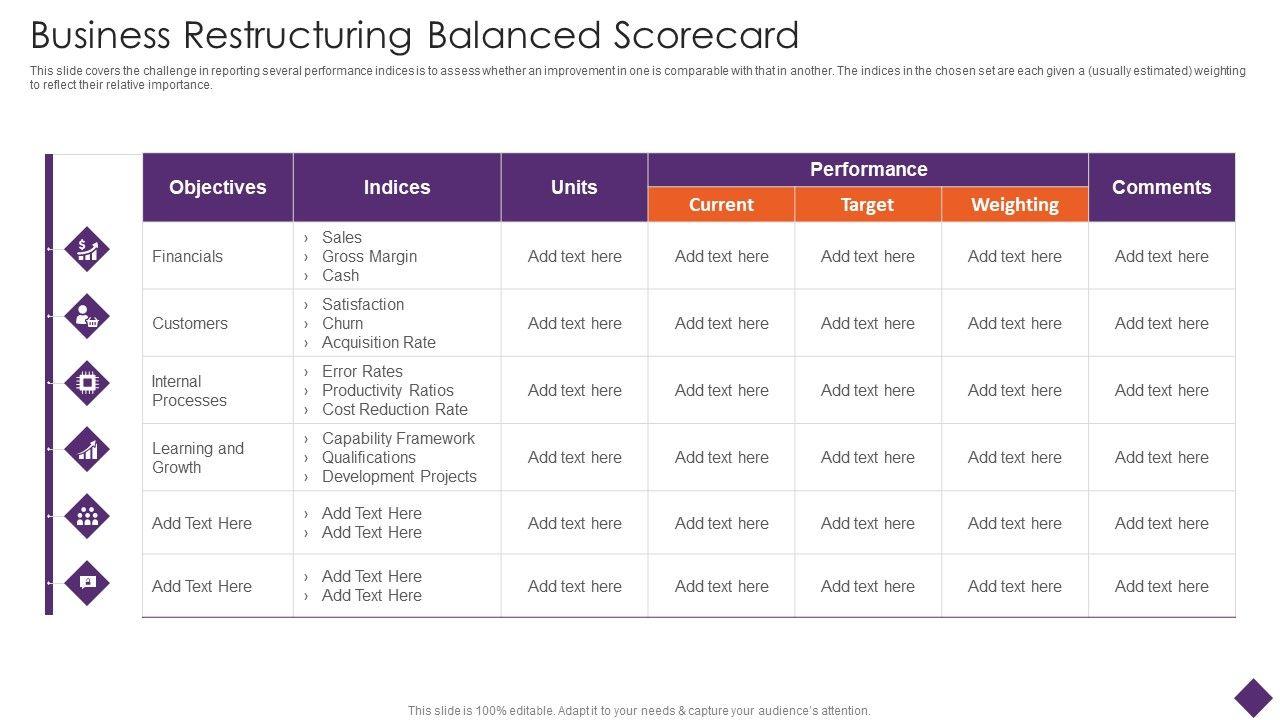Screen dimensions: 1280x720
Task: Click the group of people icon
Action: click(88, 516)
